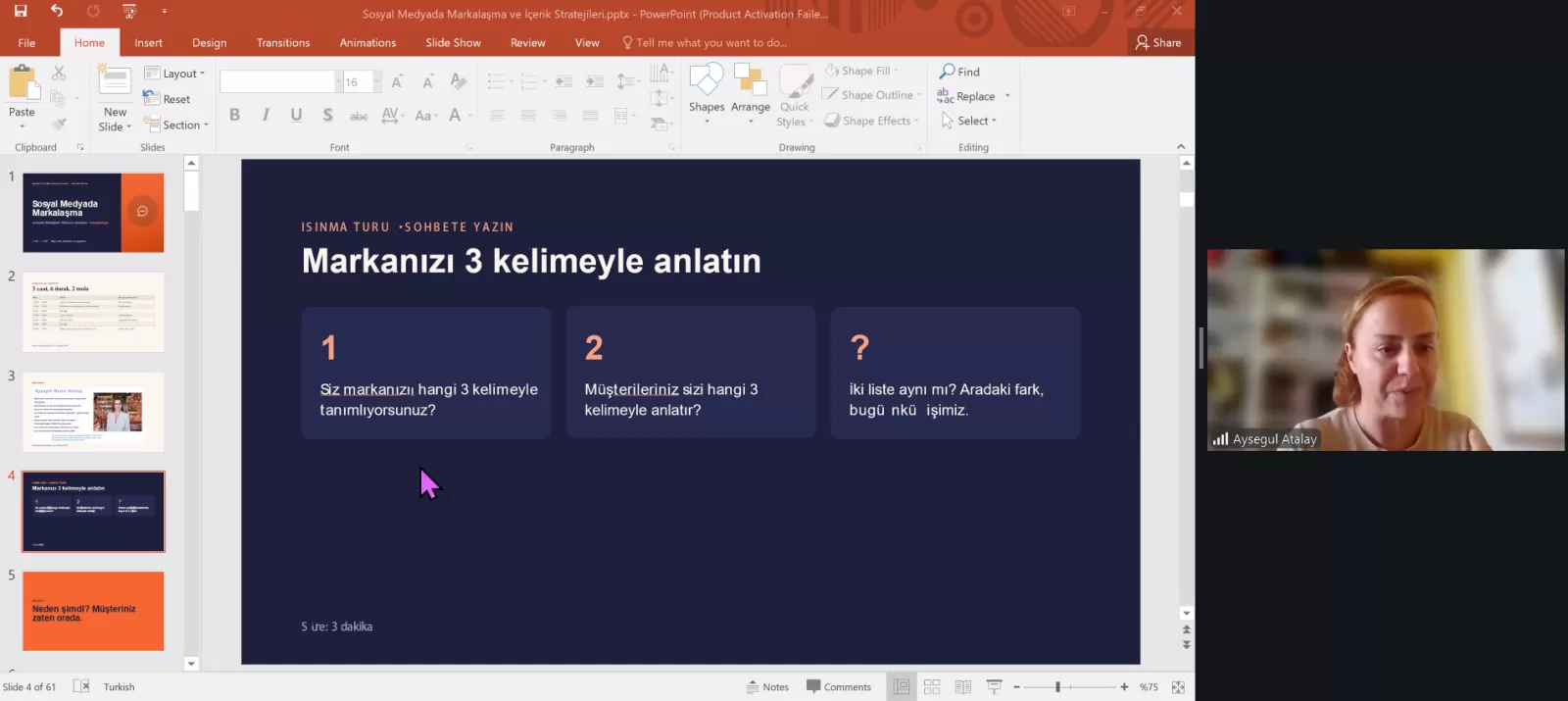Decrease list indent level
Image resolution: width=1568 pixels, height=701 pixels.
tap(563, 82)
